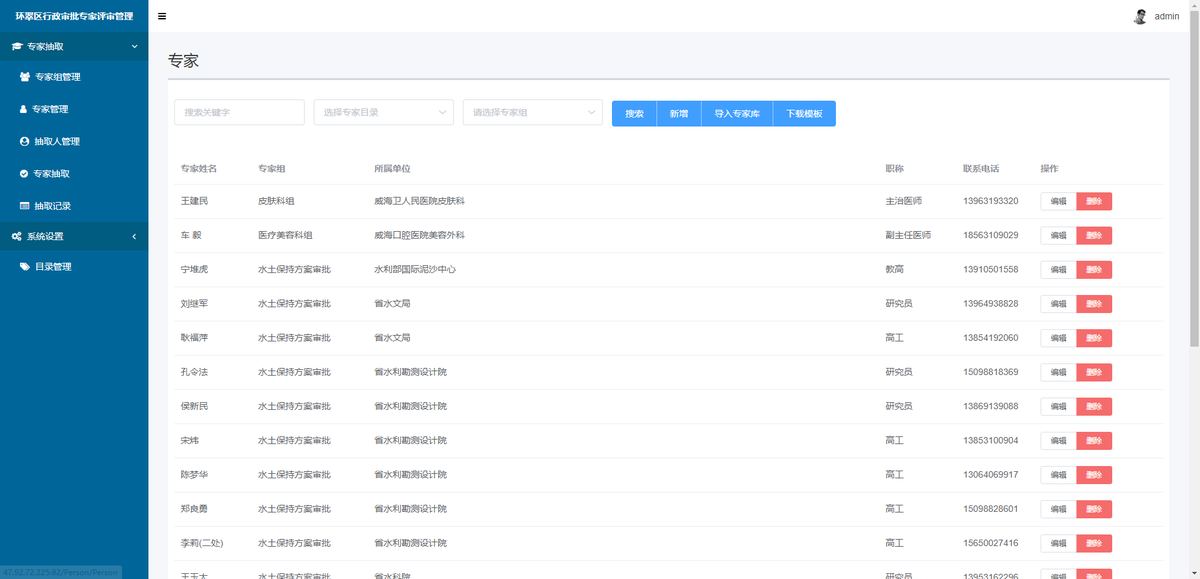This screenshot has width=1200, height=579.
Task: Click the list icon beside 抽取记录
Action: click(x=25, y=206)
